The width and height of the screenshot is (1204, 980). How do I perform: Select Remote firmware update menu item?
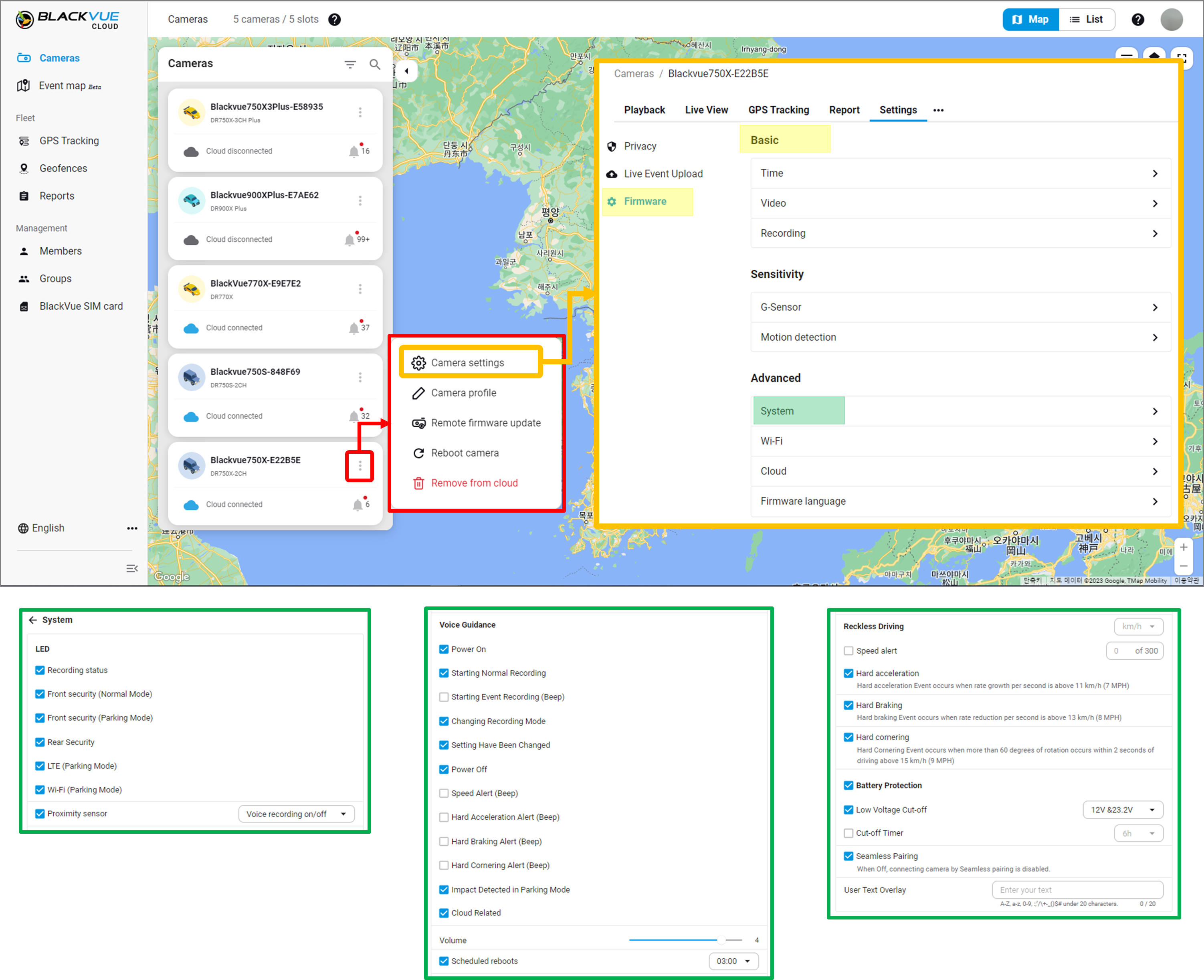click(477, 423)
